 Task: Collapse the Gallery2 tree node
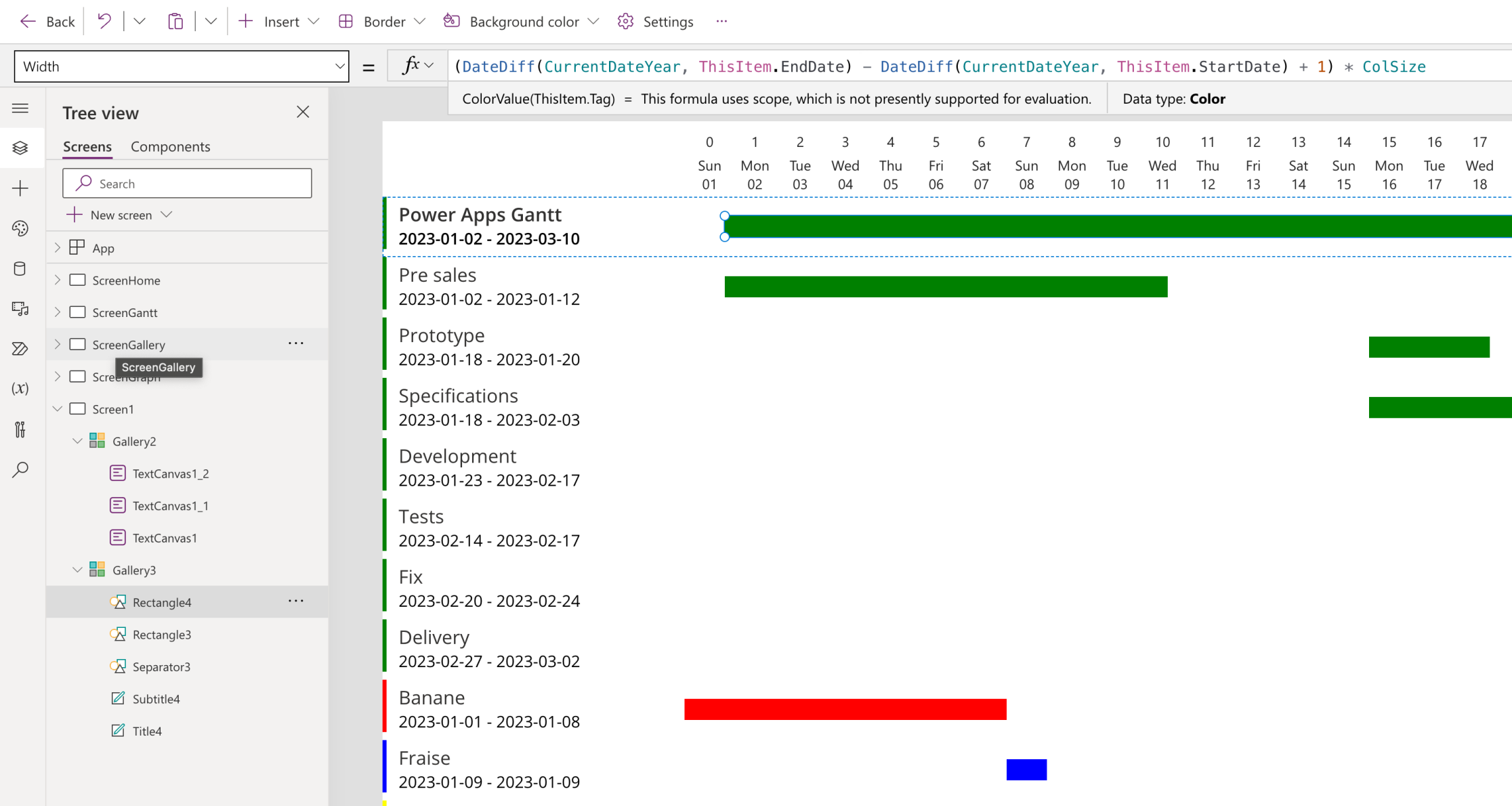[77, 441]
